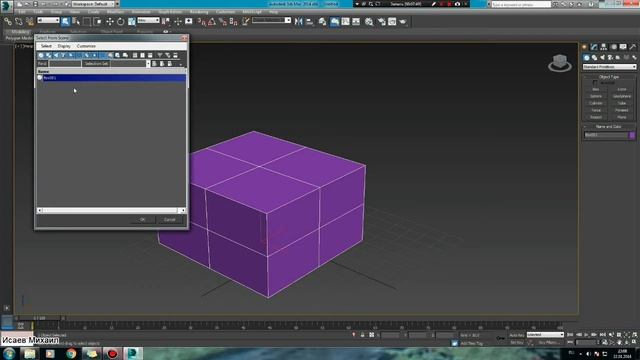Image resolution: width=640 pixels, height=360 pixels.
Task: Click the Mirror tool icon
Action: 298,21
